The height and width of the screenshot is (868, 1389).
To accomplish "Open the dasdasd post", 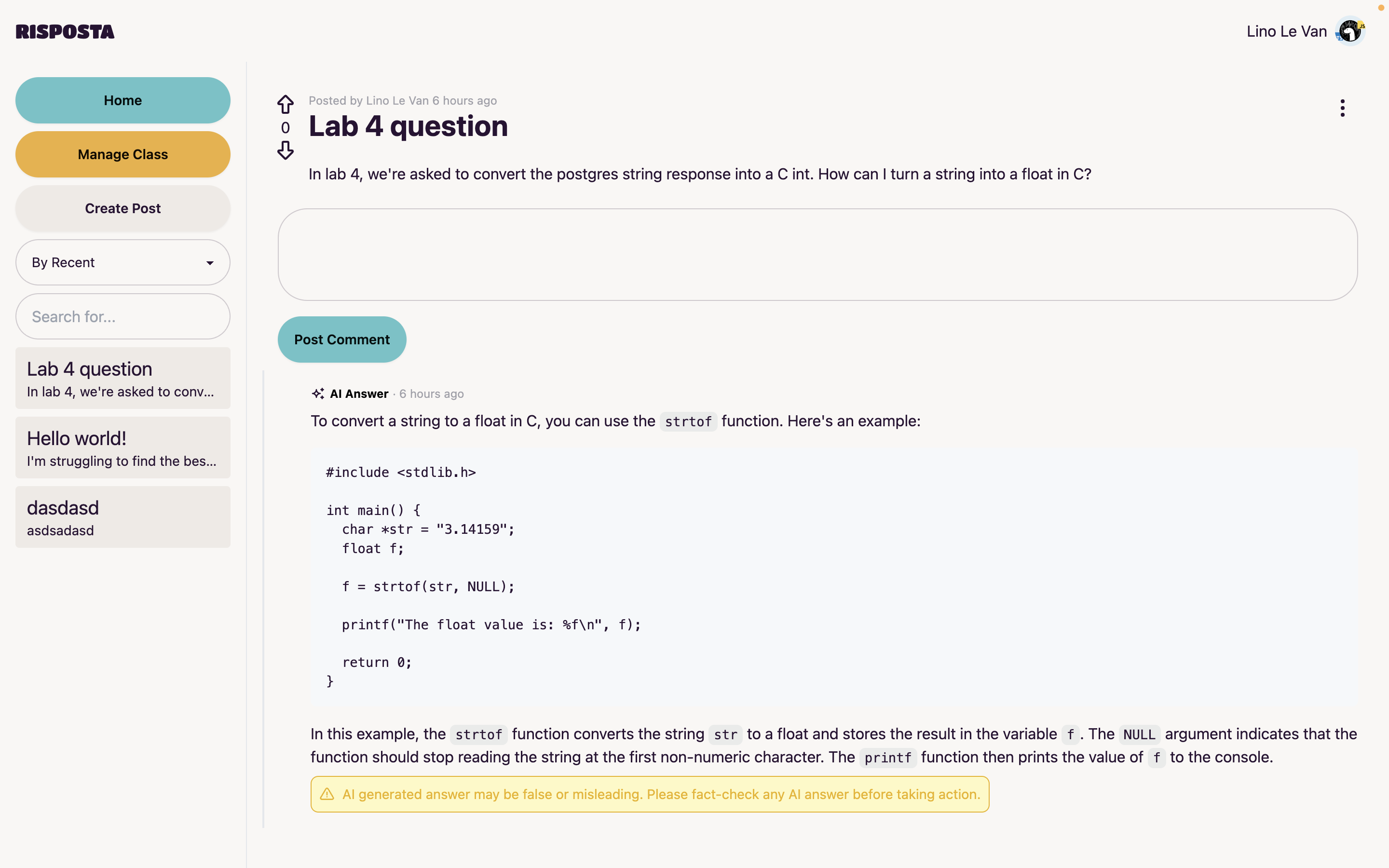I will tap(123, 517).
